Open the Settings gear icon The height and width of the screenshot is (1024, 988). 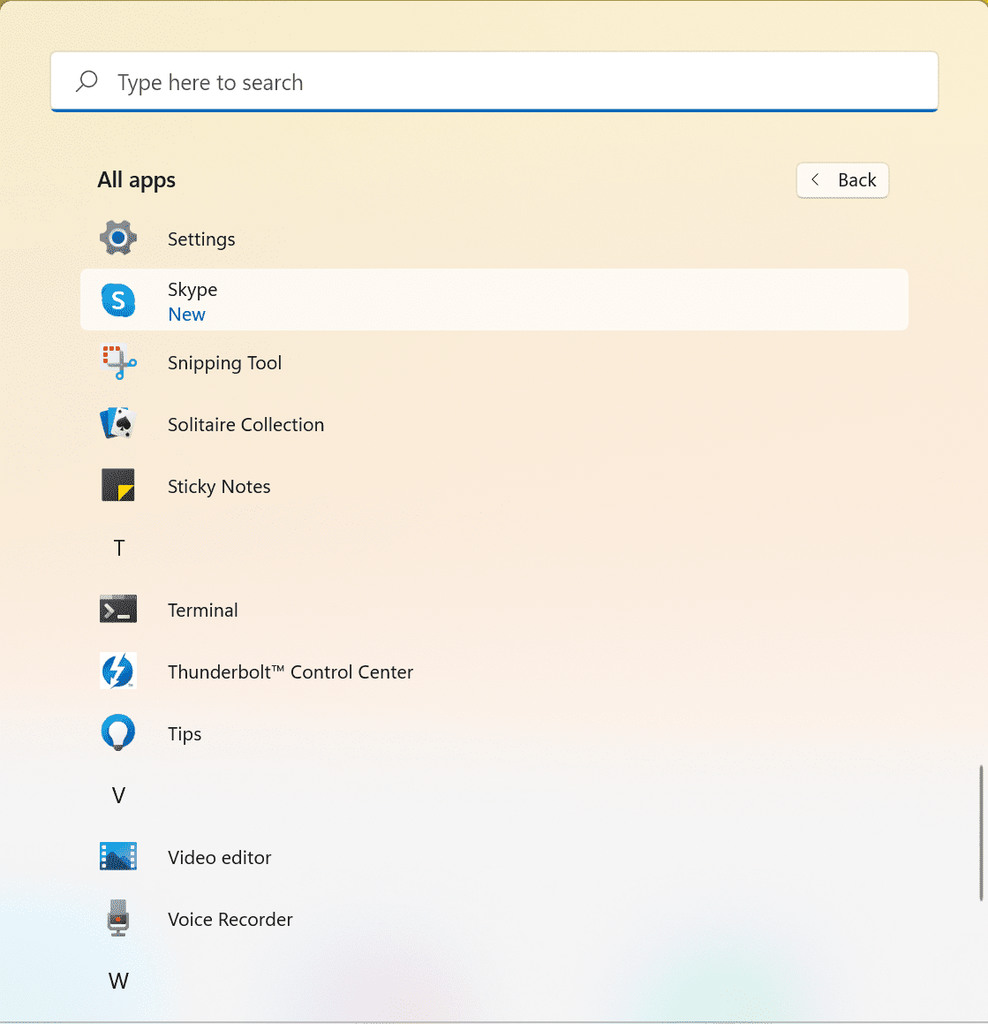pyautogui.click(x=118, y=238)
